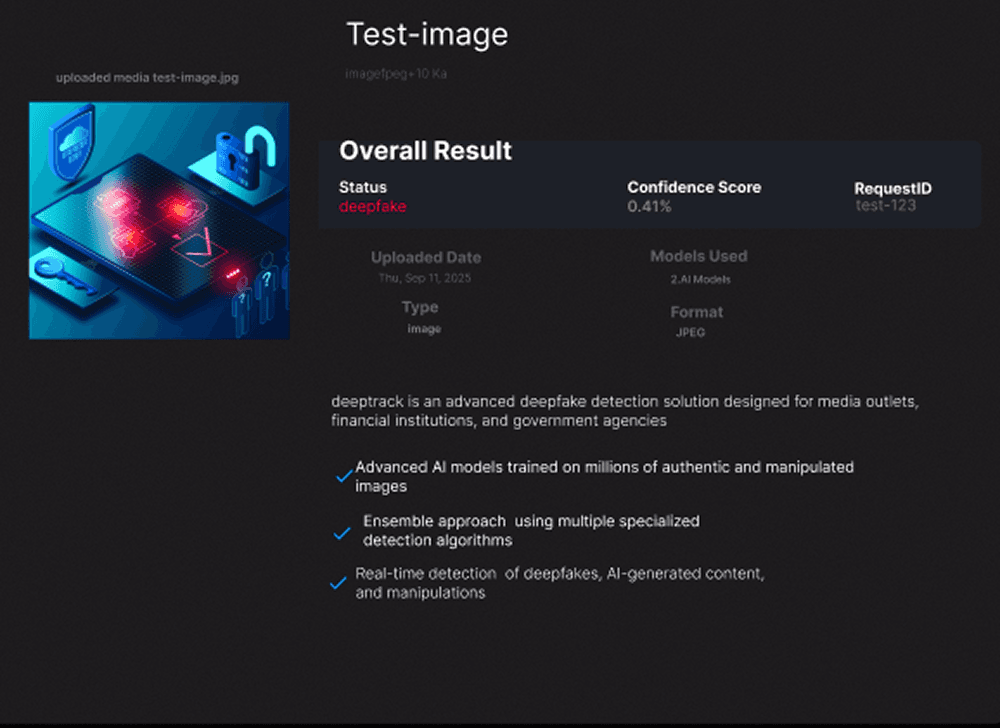Click the checkmark beside Real-time detection
This screenshot has height=728, width=1000.
coord(338,583)
